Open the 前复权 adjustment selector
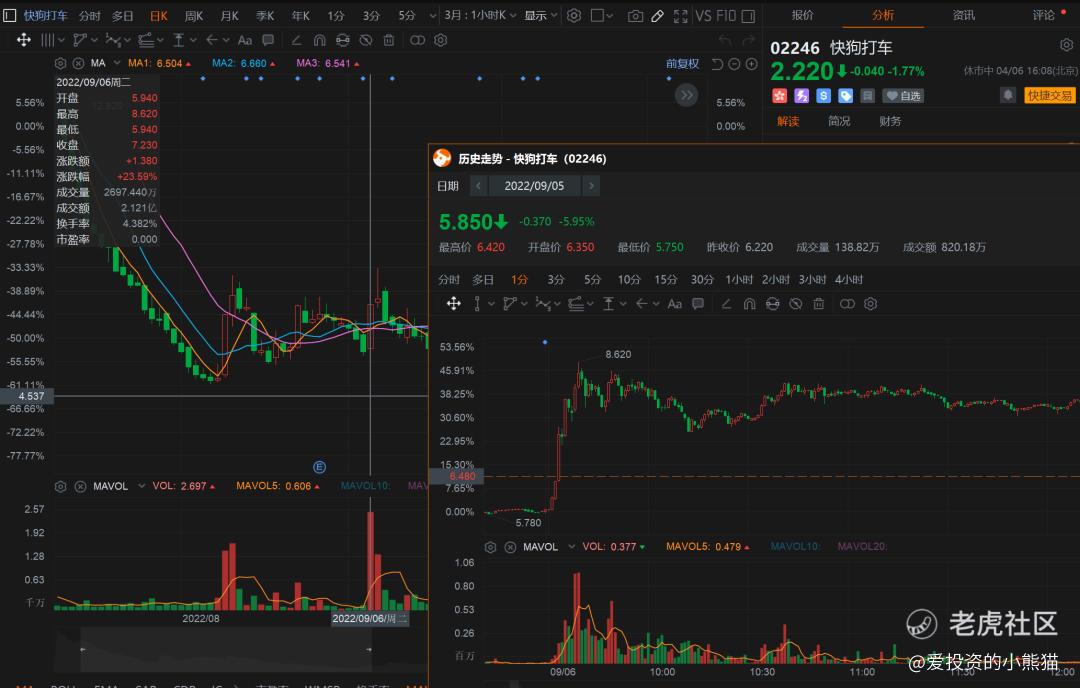The height and width of the screenshot is (688, 1080). point(682,63)
